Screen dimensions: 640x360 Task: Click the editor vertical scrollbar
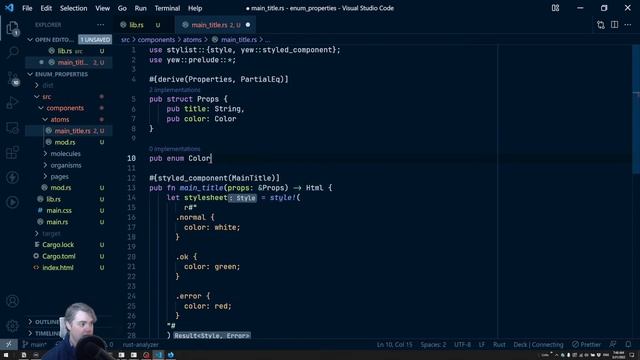tap(636, 109)
